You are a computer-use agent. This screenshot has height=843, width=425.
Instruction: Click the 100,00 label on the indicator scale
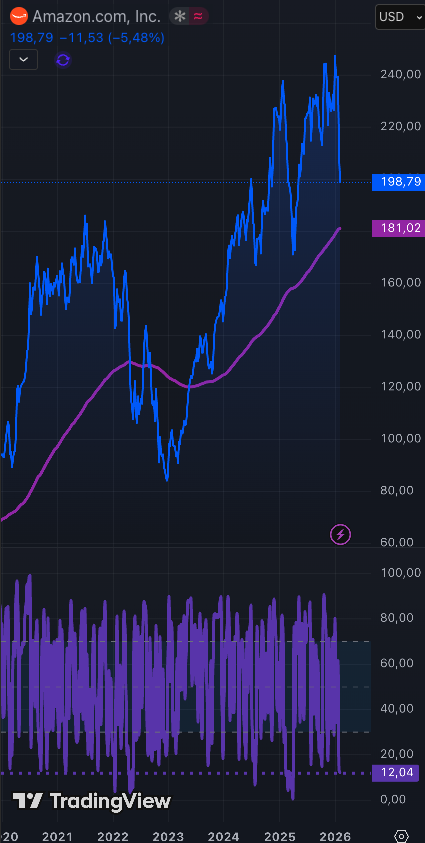pyautogui.click(x=400, y=573)
